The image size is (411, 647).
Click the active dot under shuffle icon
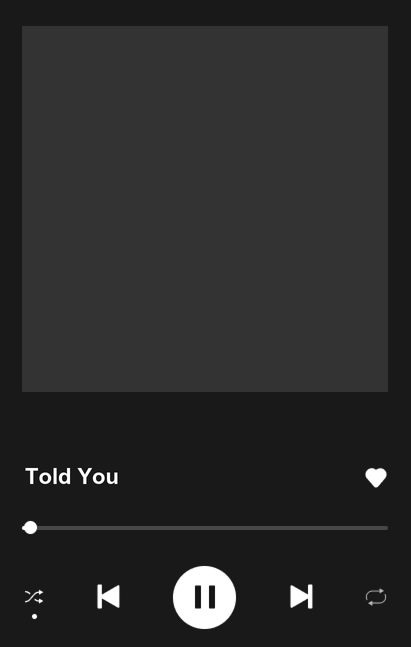tap(35, 616)
